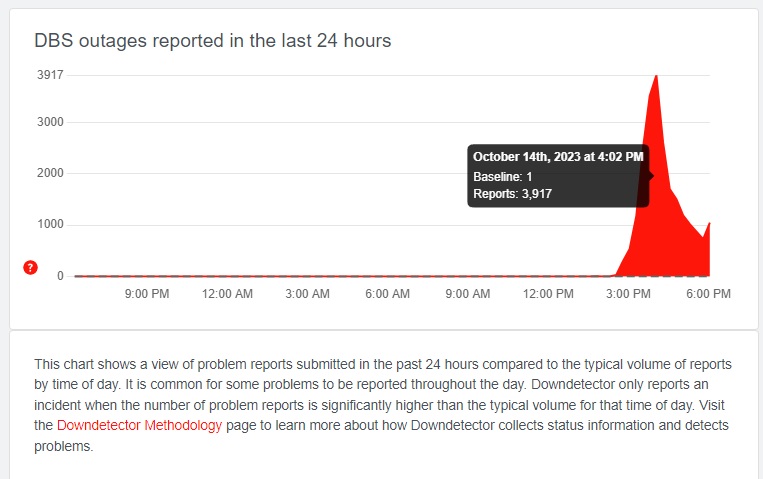The width and height of the screenshot is (763, 479).
Task: Click the 6:00 PM x-axis label
Action: click(709, 294)
